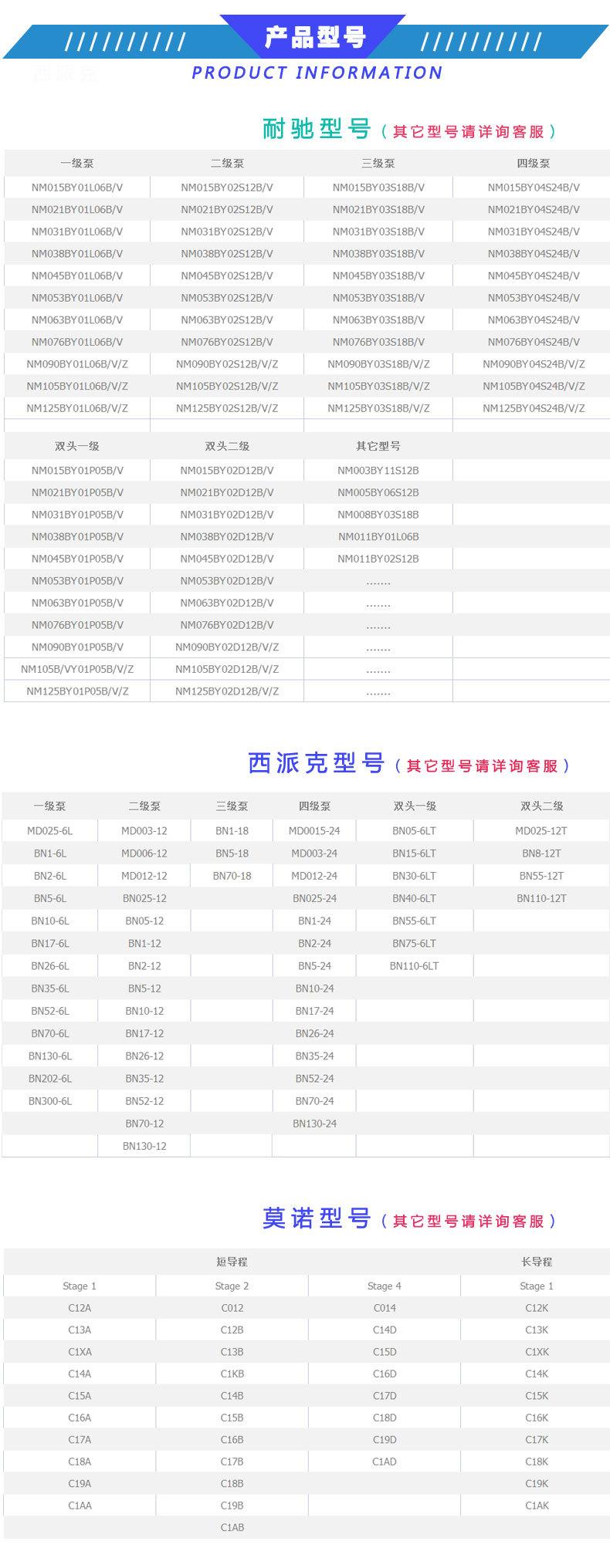Viewport: 610px width, 1568px height.
Task: Click model NM076BY02D12B/V
Action: click(x=227, y=625)
